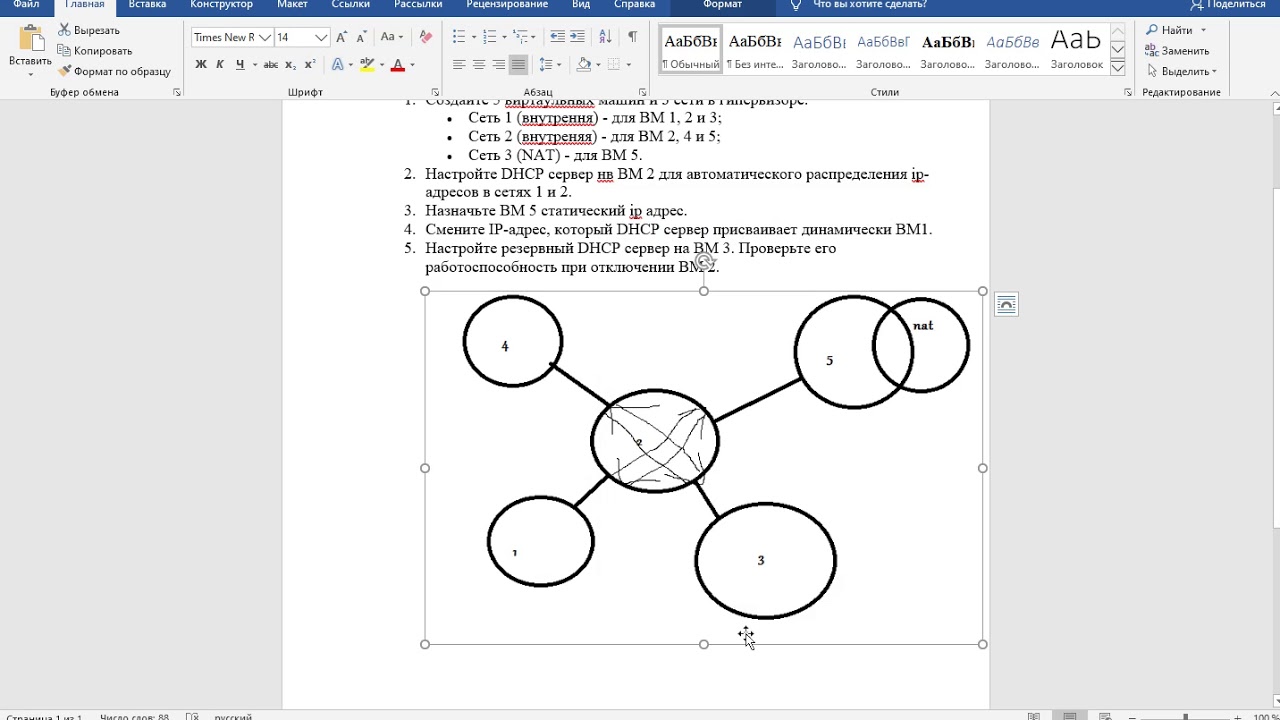Screen dimensions: 1280x720
Task: Apply the red font color
Action: pos(397,64)
